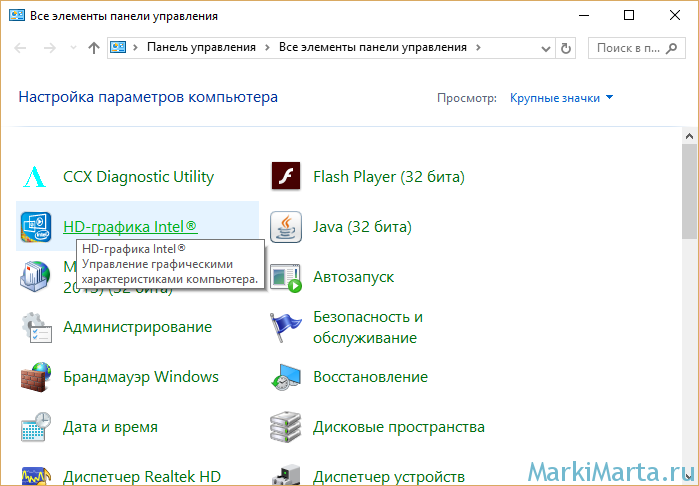Minimize the Control Panel window
The image size is (699, 486).
tap(584, 16)
